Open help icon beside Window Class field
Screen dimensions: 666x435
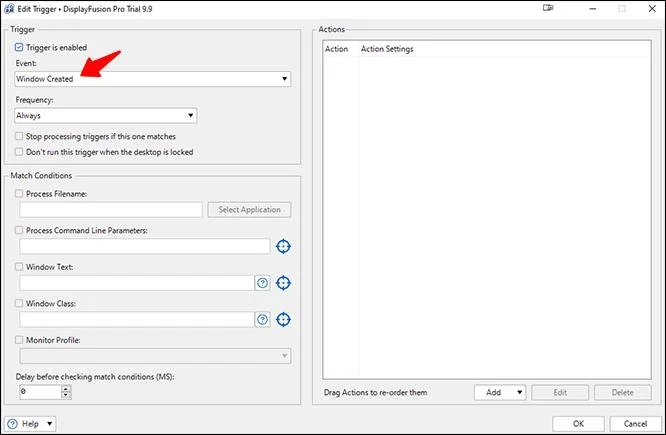[262, 319]
